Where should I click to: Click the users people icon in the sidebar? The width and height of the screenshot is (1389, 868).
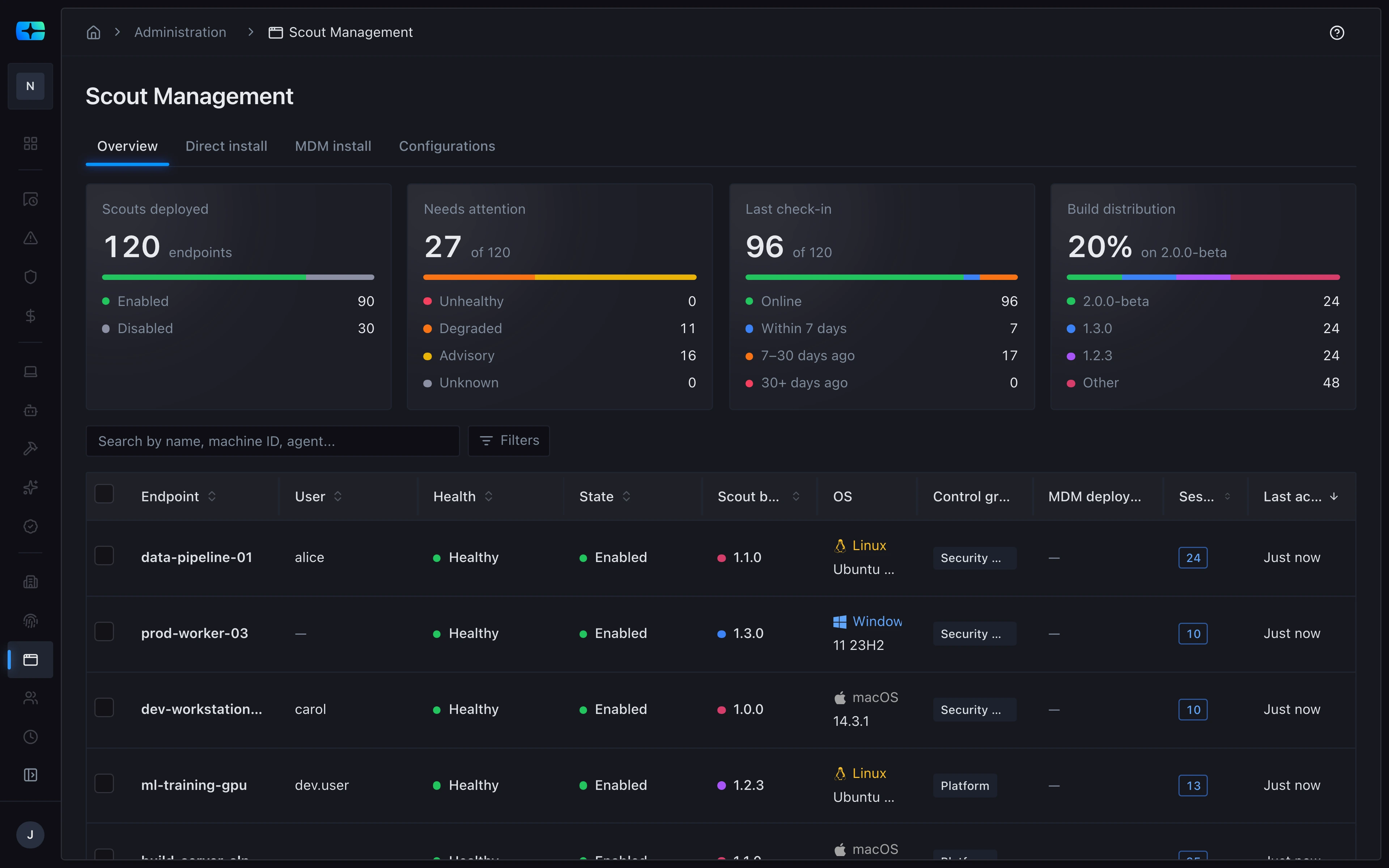pyautogui.click(x=30, y=698)
